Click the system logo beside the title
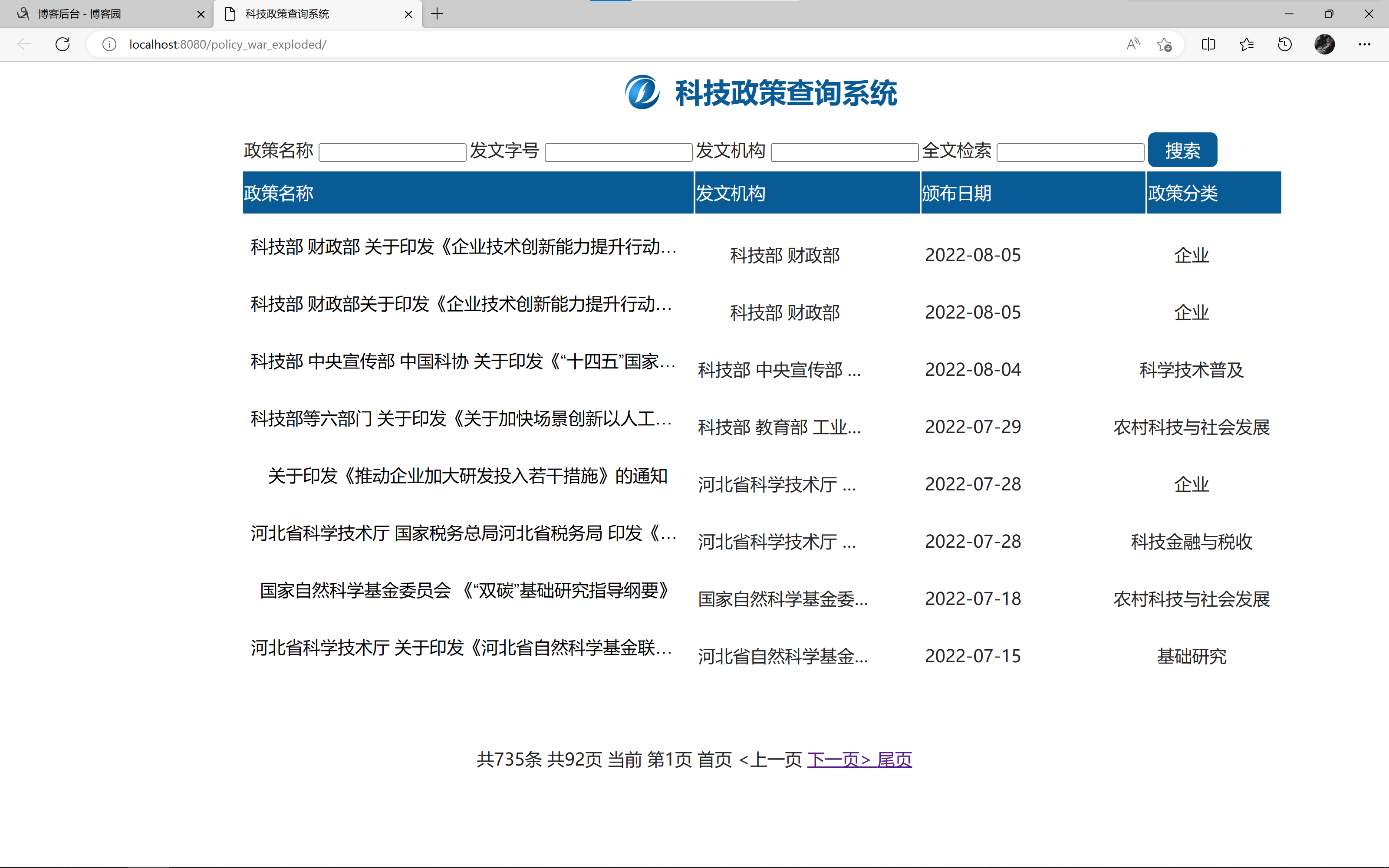 (x=642, y=92)
